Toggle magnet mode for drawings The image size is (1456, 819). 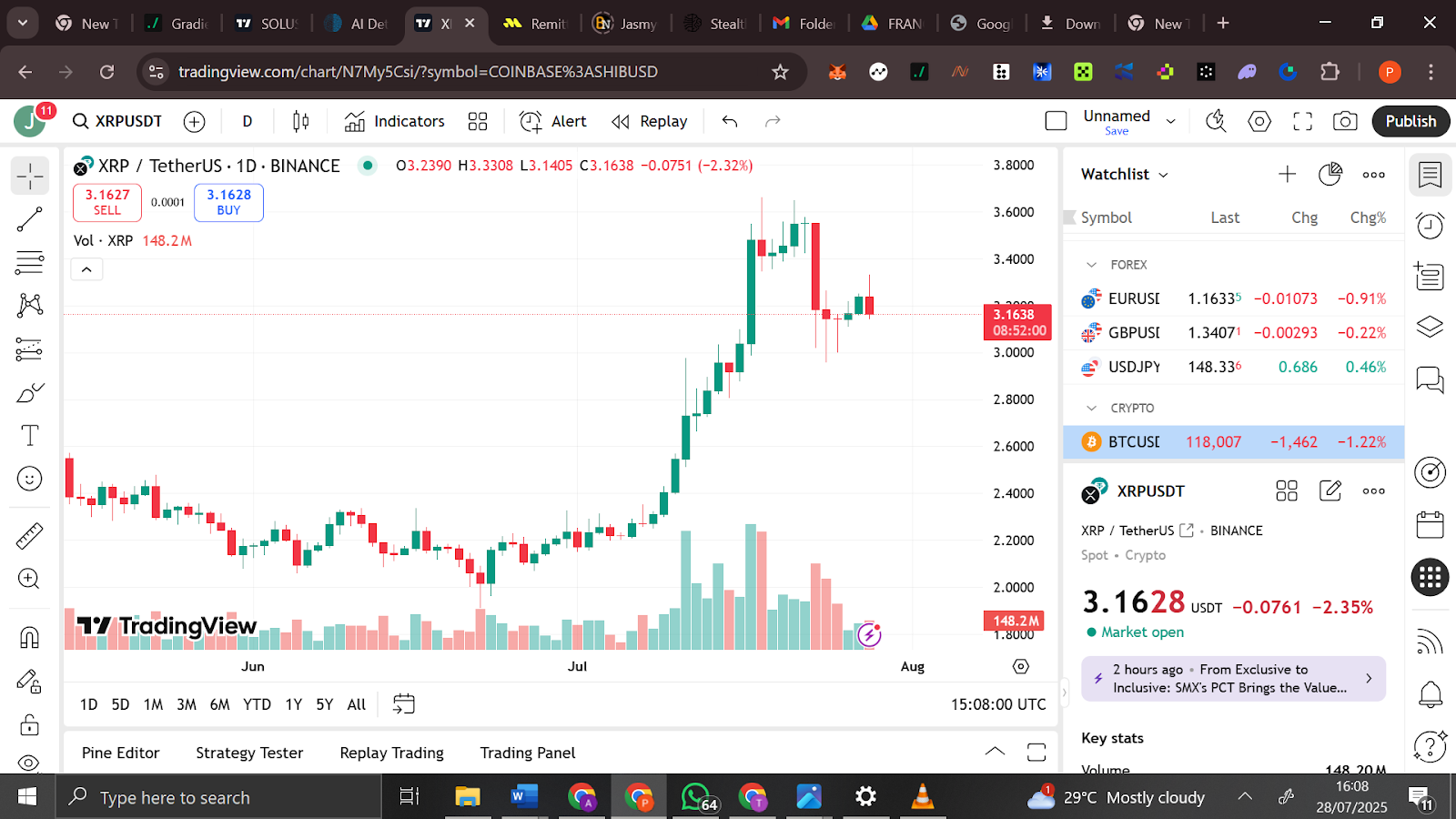click(30, 638)
